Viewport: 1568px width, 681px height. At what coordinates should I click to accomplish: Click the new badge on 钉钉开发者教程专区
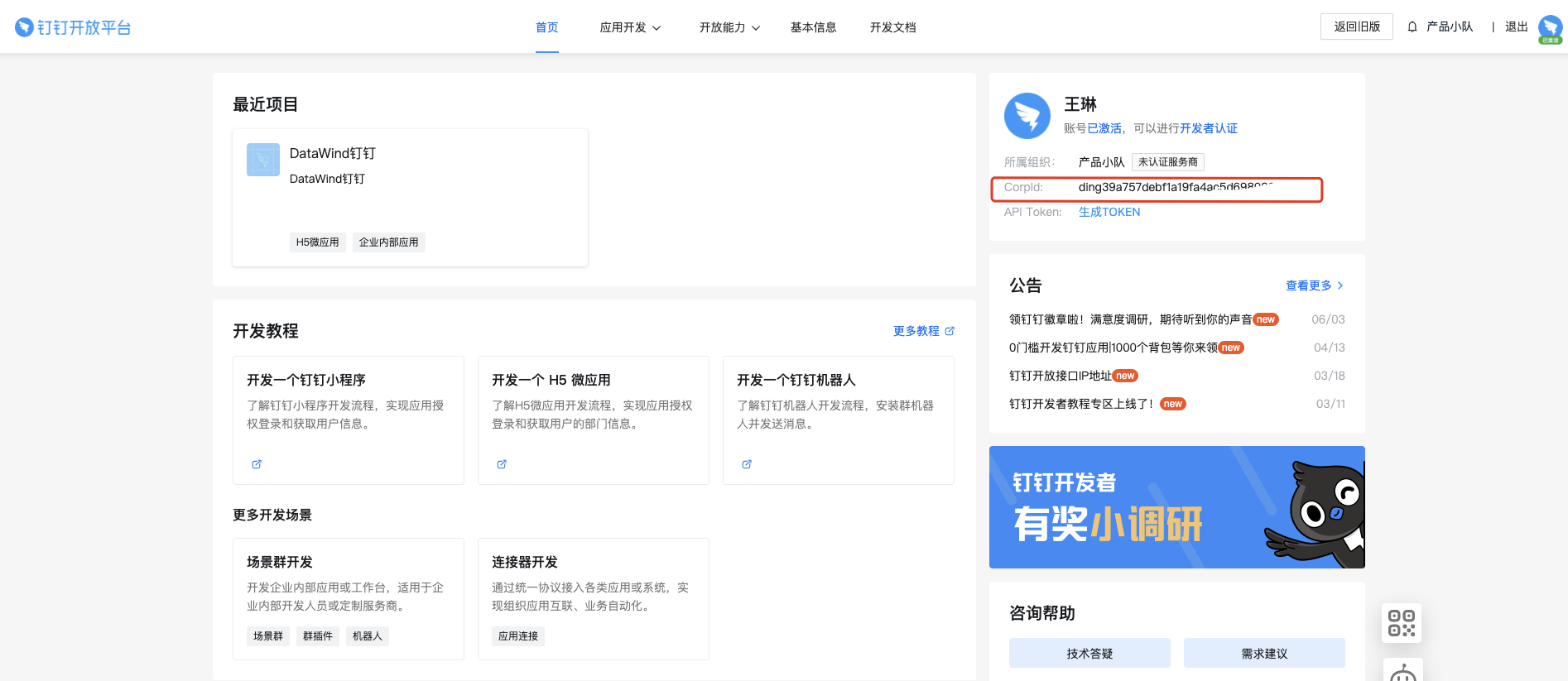coord(1173,404)
